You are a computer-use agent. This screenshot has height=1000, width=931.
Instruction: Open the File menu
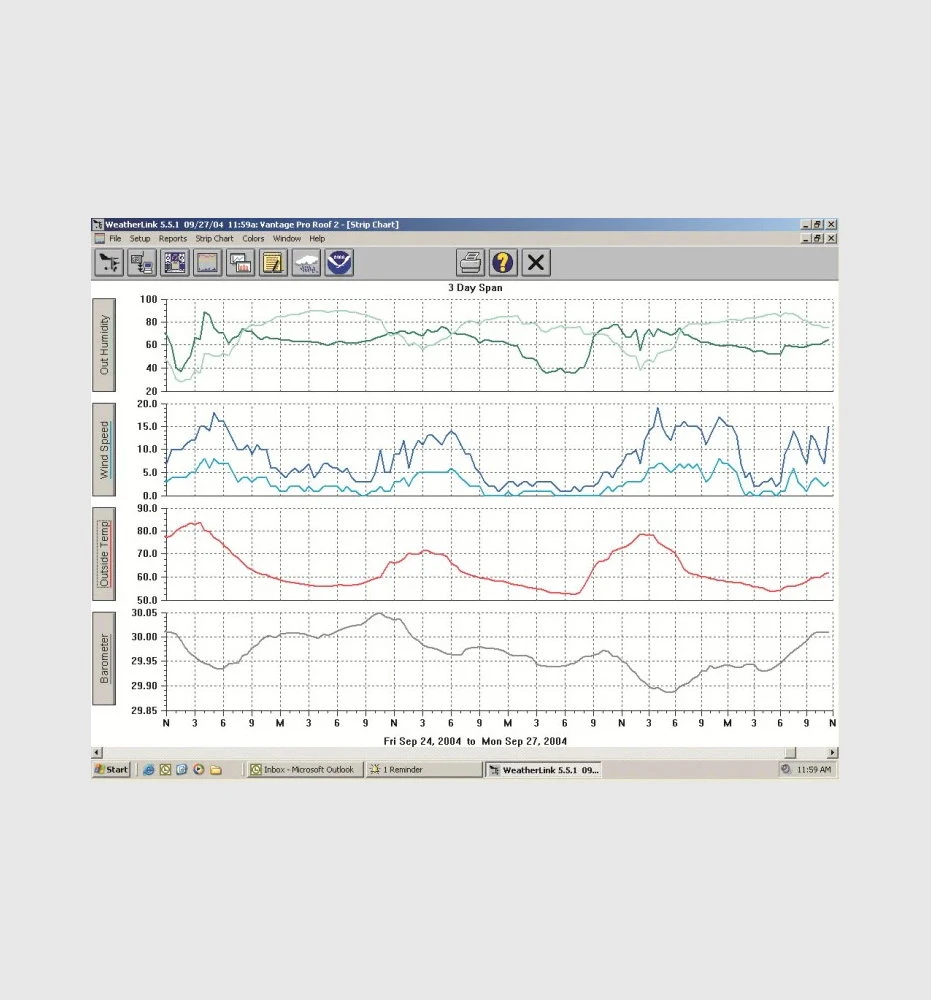click(116, 239)
